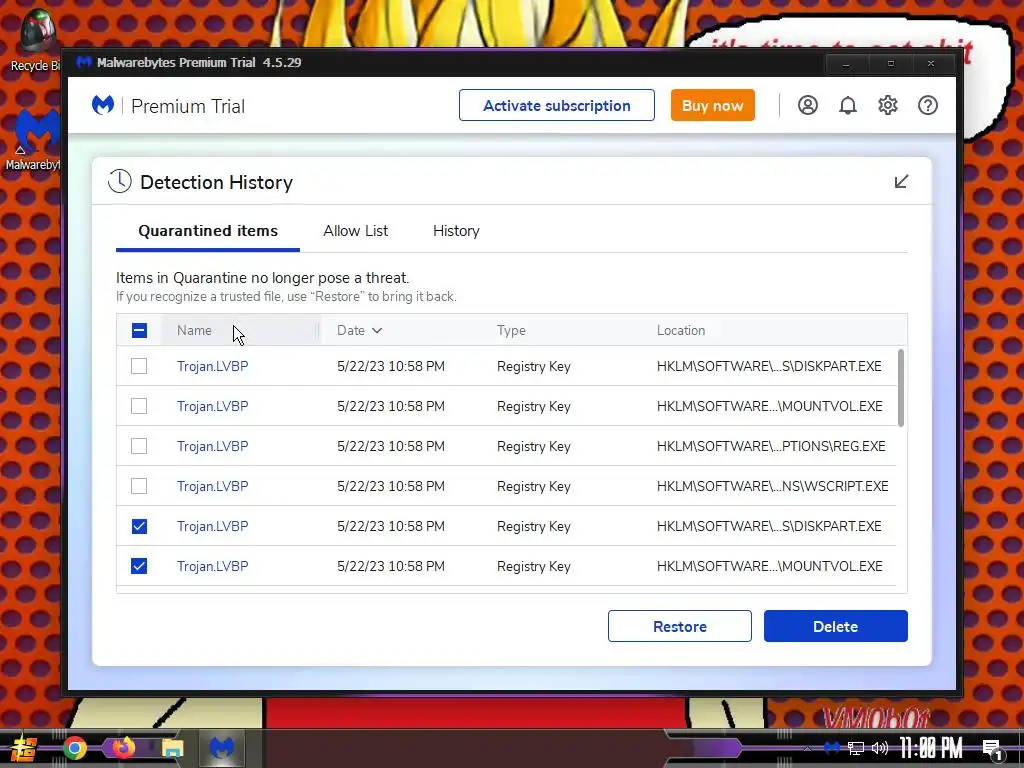This screenshot has height=768, width=1024.
Task: Click the Activate subscription button
Action: (x=556, y=105)
